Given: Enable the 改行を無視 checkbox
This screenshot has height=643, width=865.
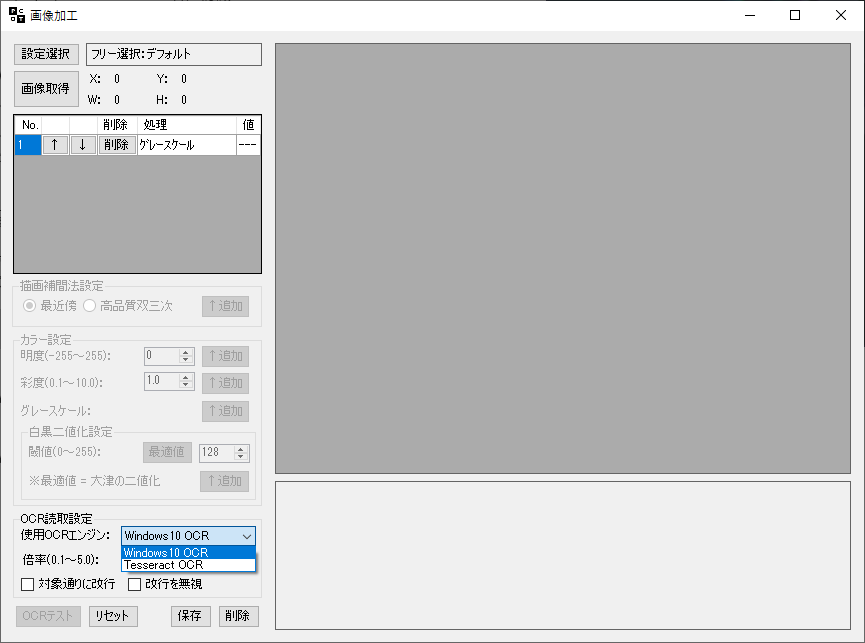Looking at the screenshot, I should coord(134,584).
